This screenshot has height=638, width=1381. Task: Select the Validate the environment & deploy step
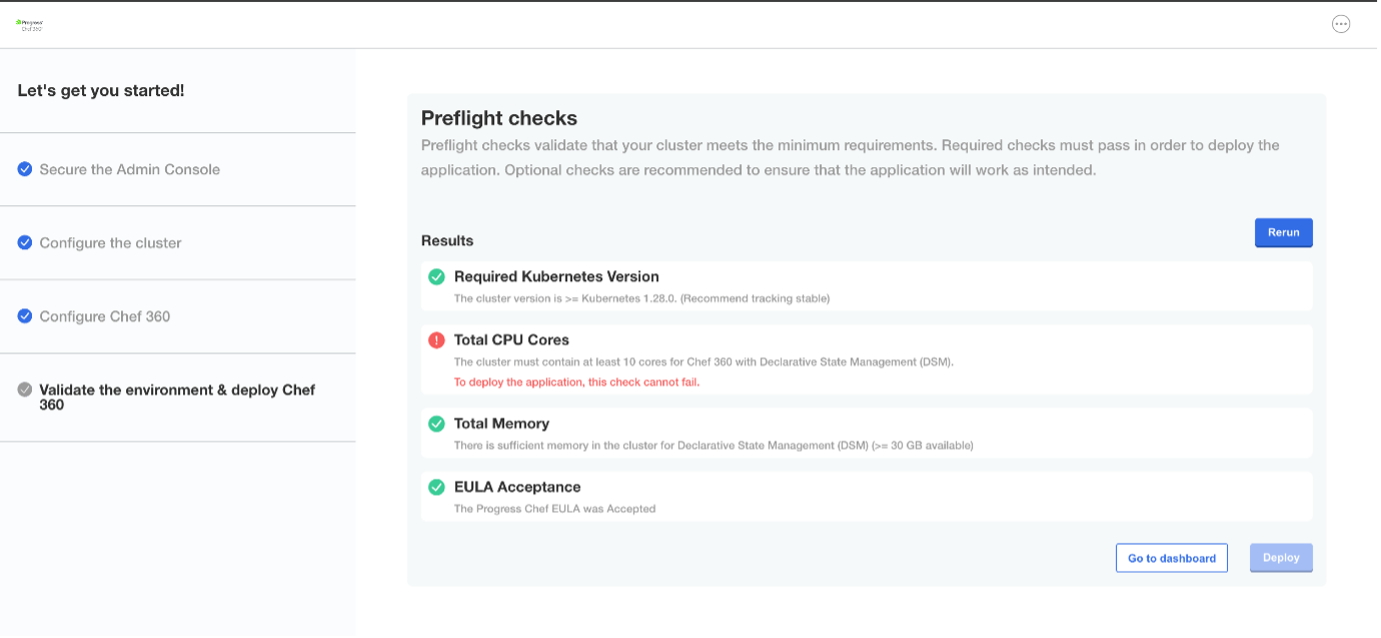(177, 397)
